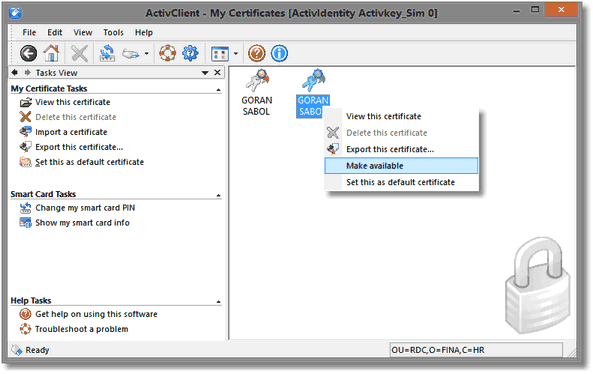
Task: Collapse the My Certificate Tasks section
Action: [219, 90]
